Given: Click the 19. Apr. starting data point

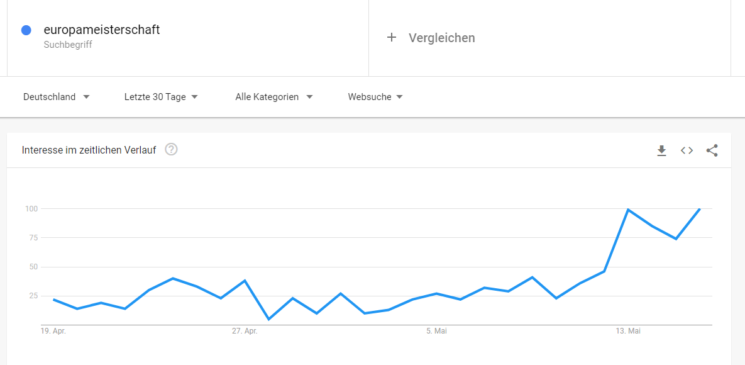Looking at the screenshot, I should pyautogui.click(x=54, y=299).
